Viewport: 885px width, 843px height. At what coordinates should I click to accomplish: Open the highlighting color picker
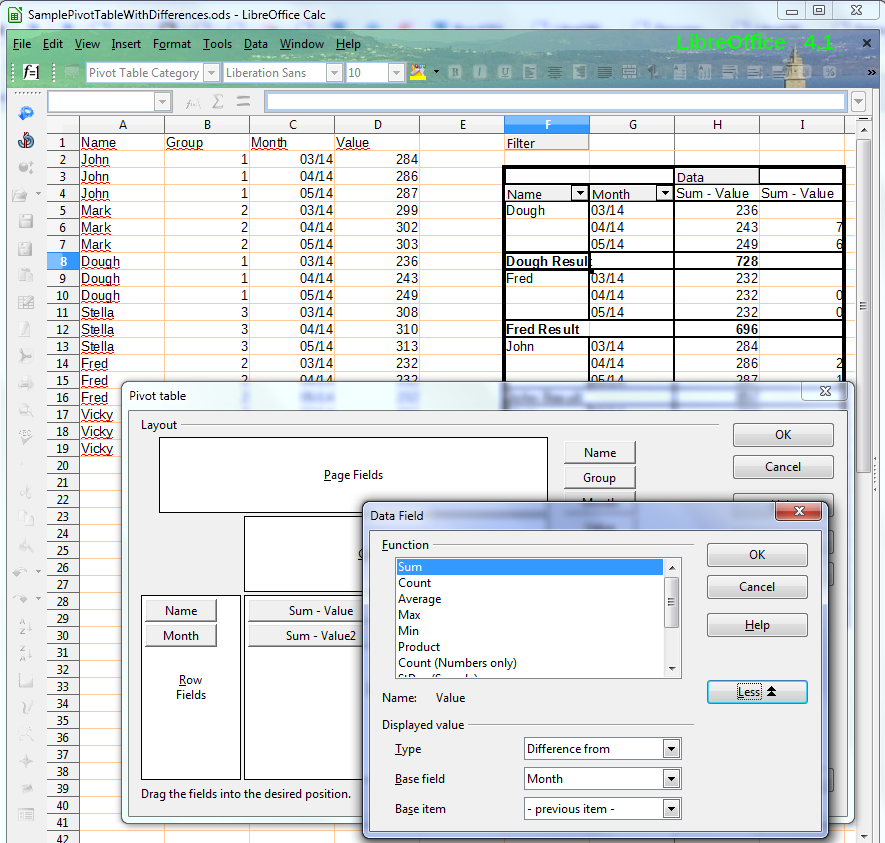(x=434, y=72)
